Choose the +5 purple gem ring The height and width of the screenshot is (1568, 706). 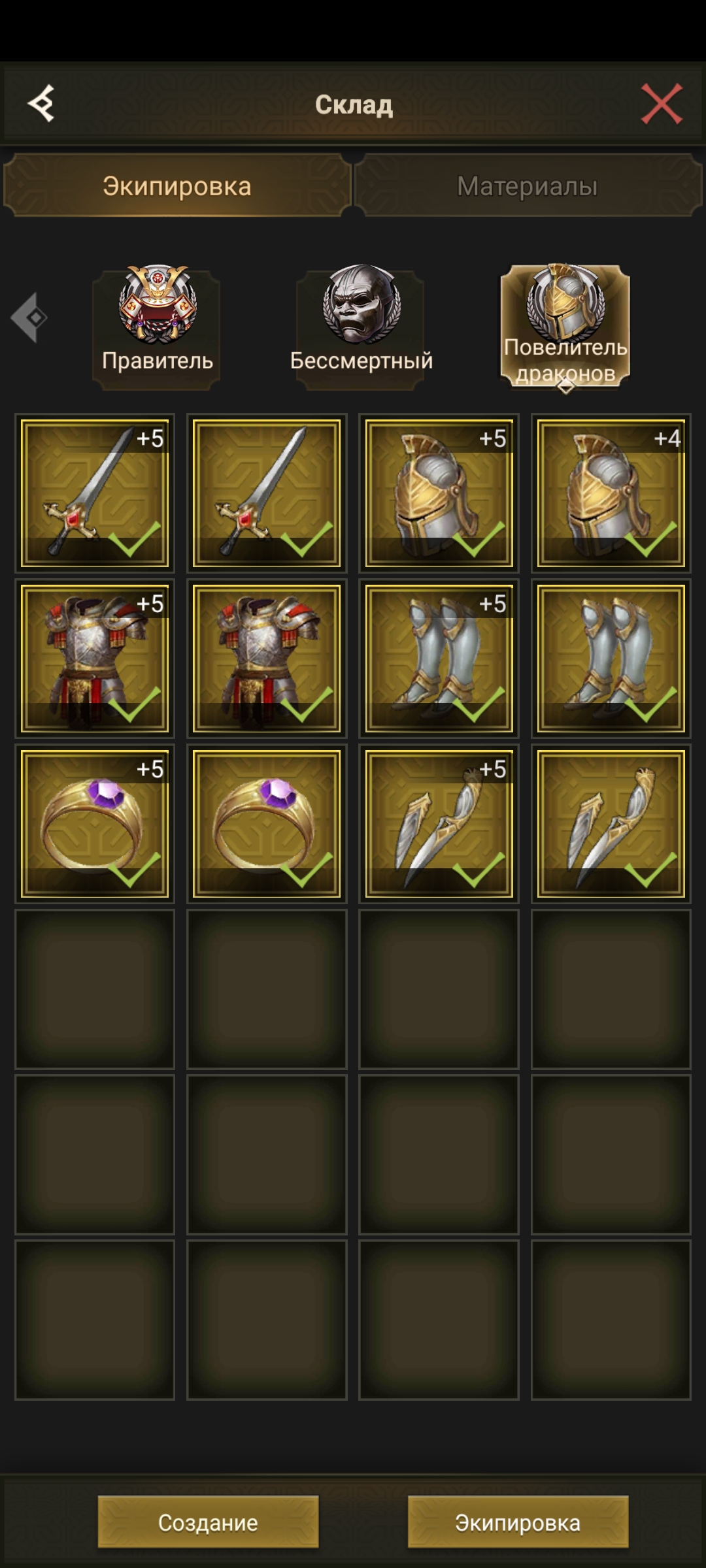[x=95, y=824]
